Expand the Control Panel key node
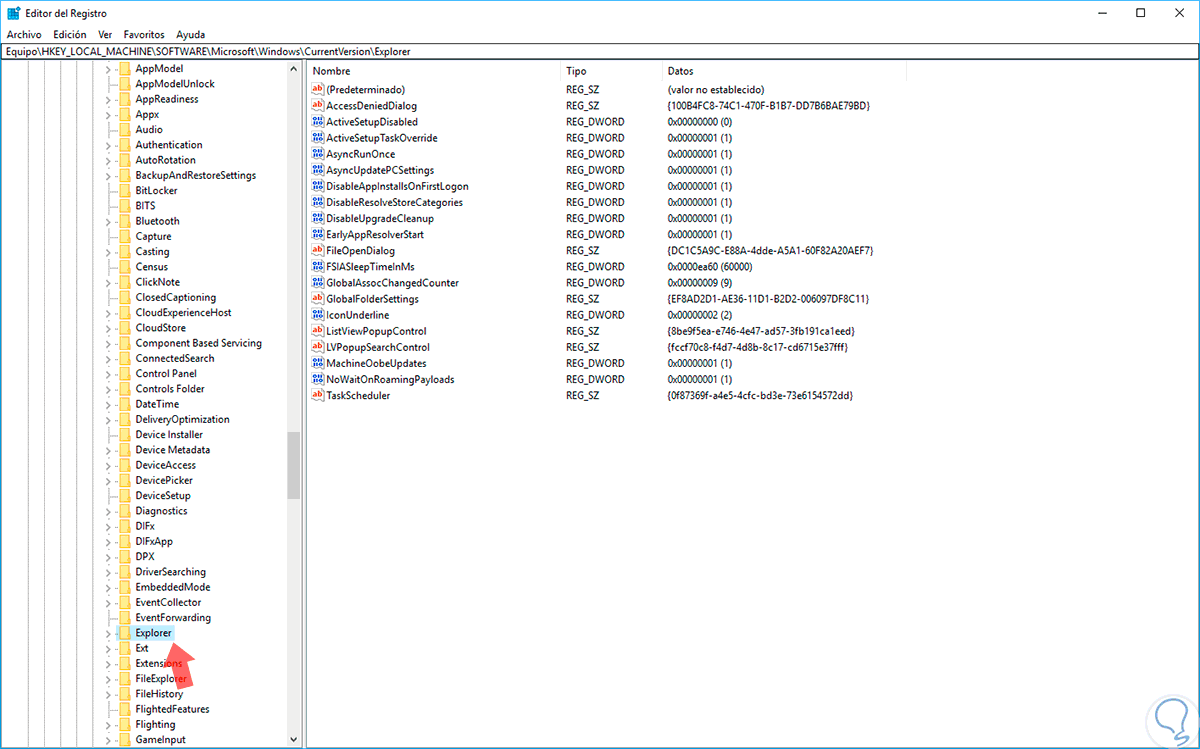Viewport: 1200px width, 749px height. click(x=108, y=373)
